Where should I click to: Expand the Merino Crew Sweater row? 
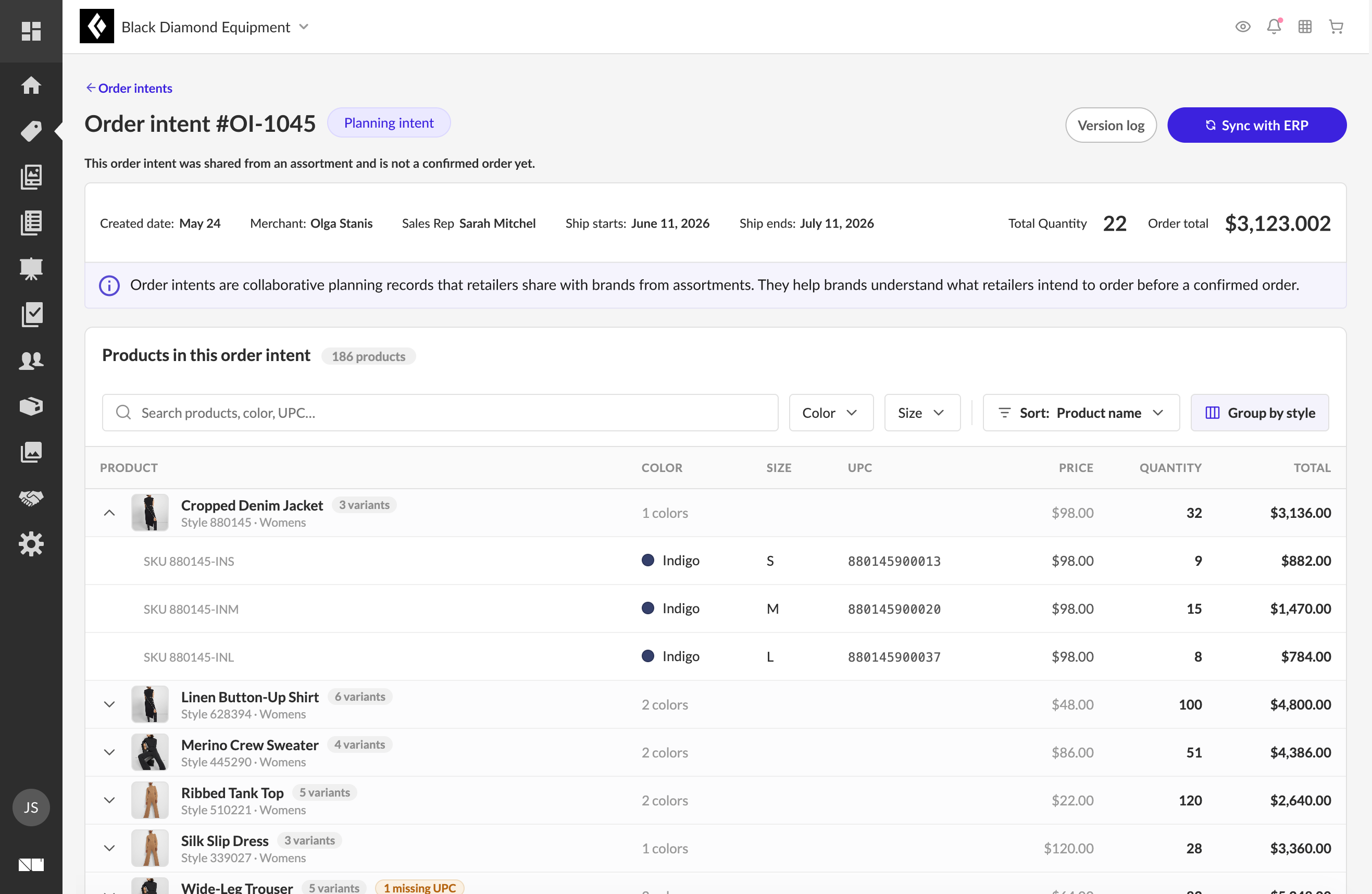pyautogui.click(x=109, y=752)
